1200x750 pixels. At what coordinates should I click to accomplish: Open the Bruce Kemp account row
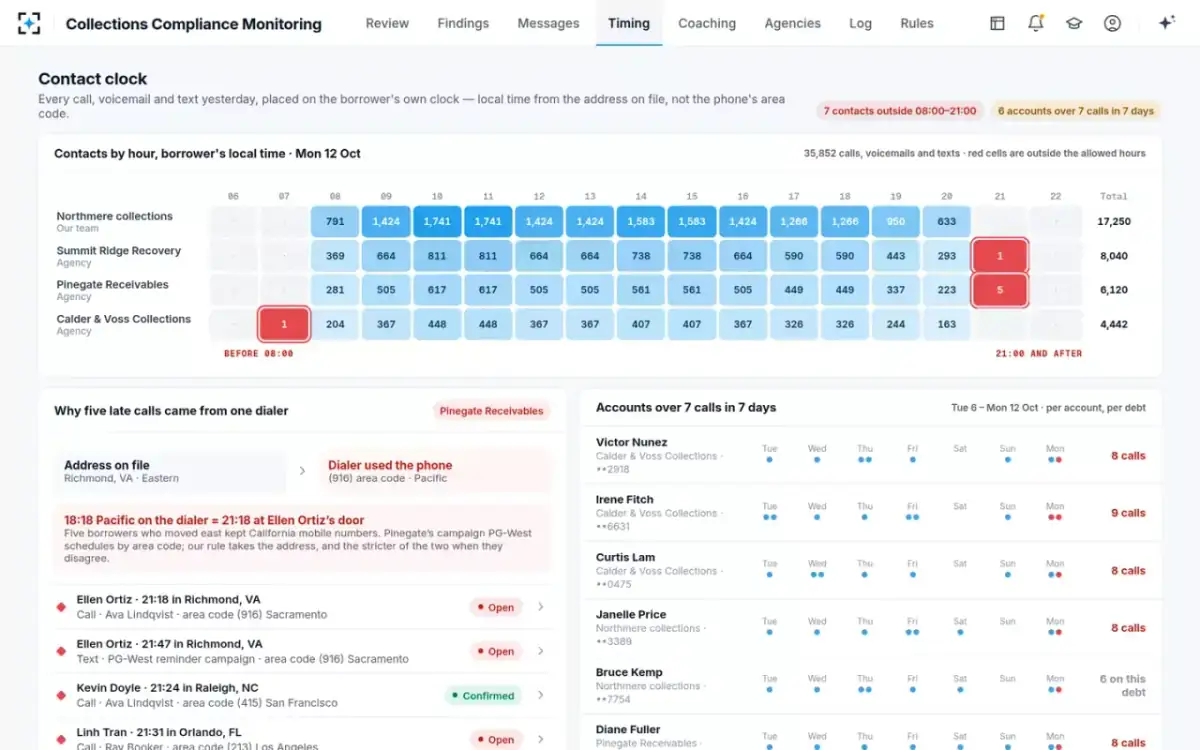click(871, 686)
